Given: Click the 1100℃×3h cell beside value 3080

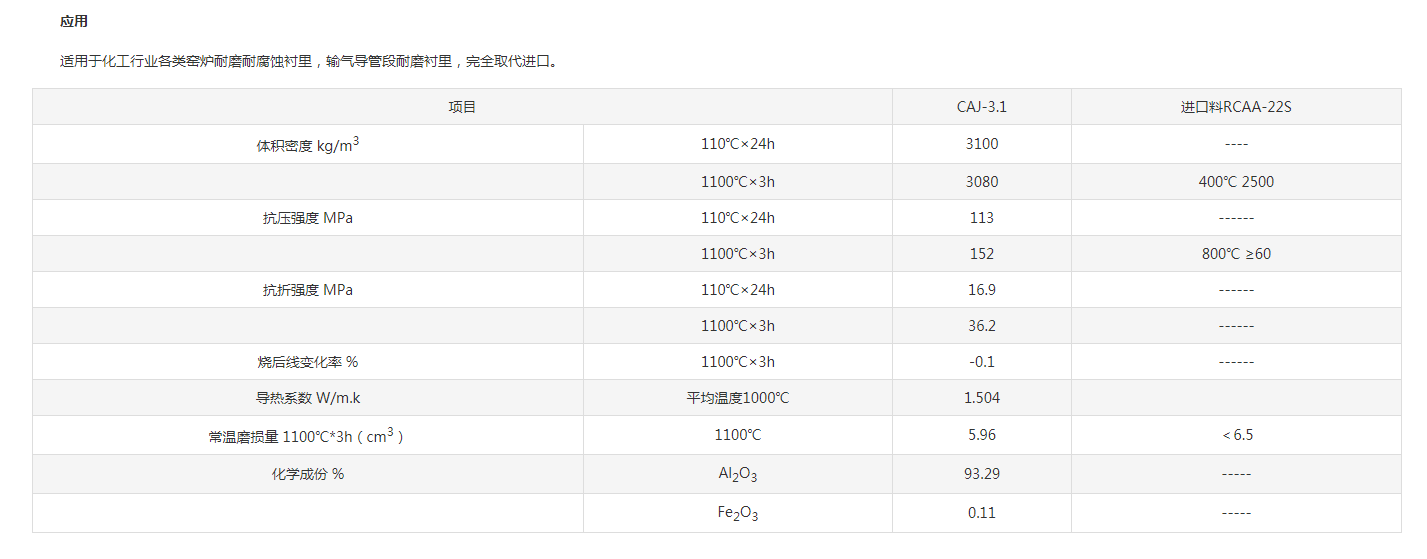Looking at the screenshot, I should [x=738, y=182].
